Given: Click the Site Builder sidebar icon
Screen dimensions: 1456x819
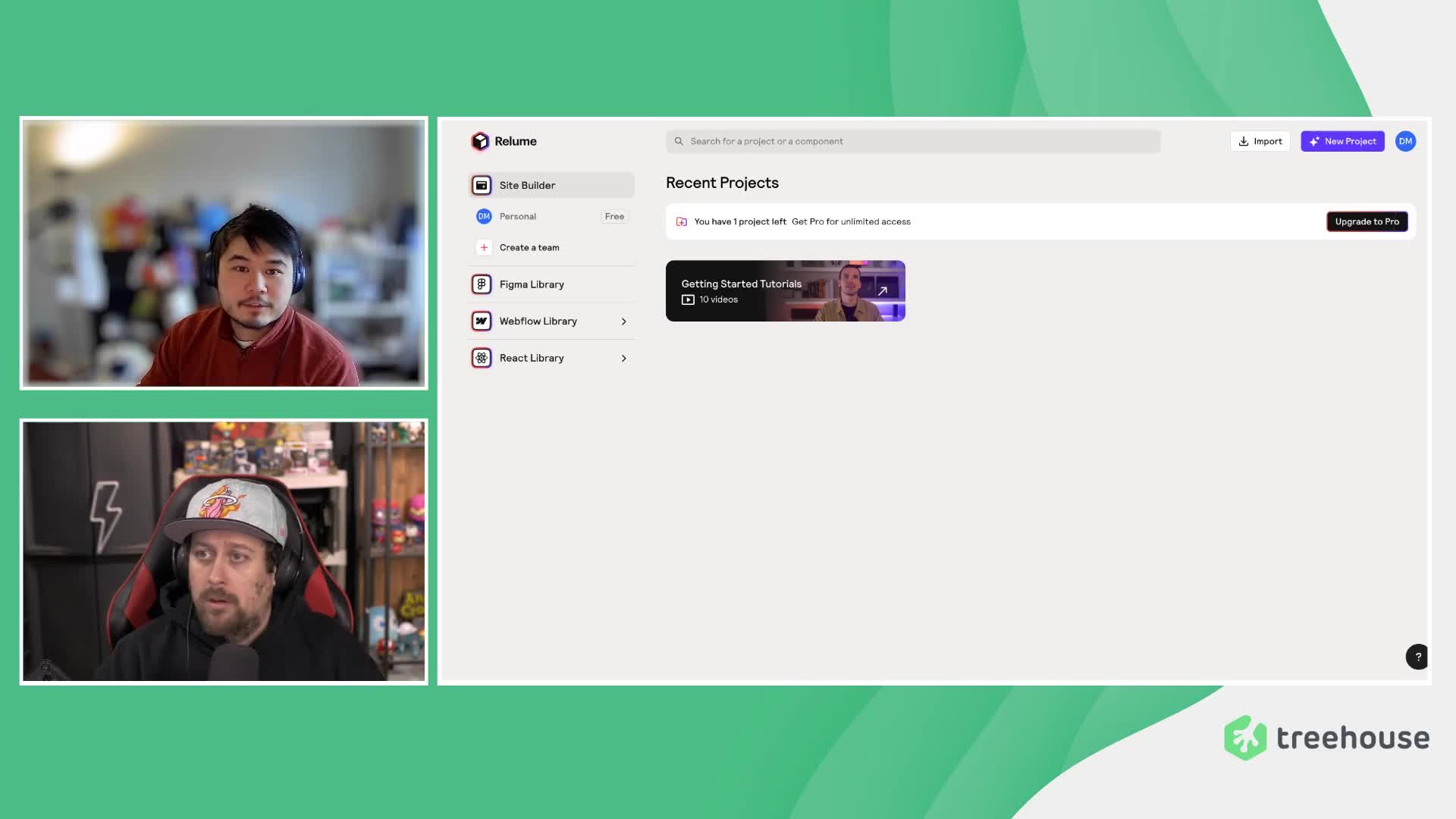Looking at the screenshot, I should [x=482, y=185].
